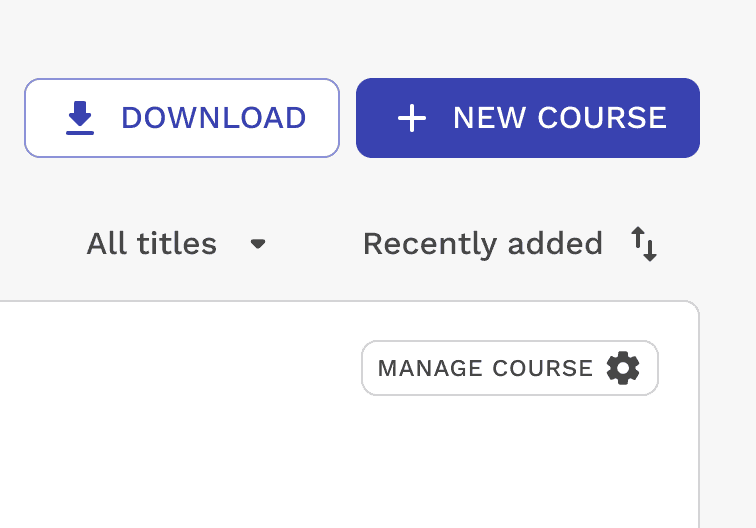Create a course with NEW COURSE button
The image size is (756, 528).
pyautogui.click(x=528, y=118)
